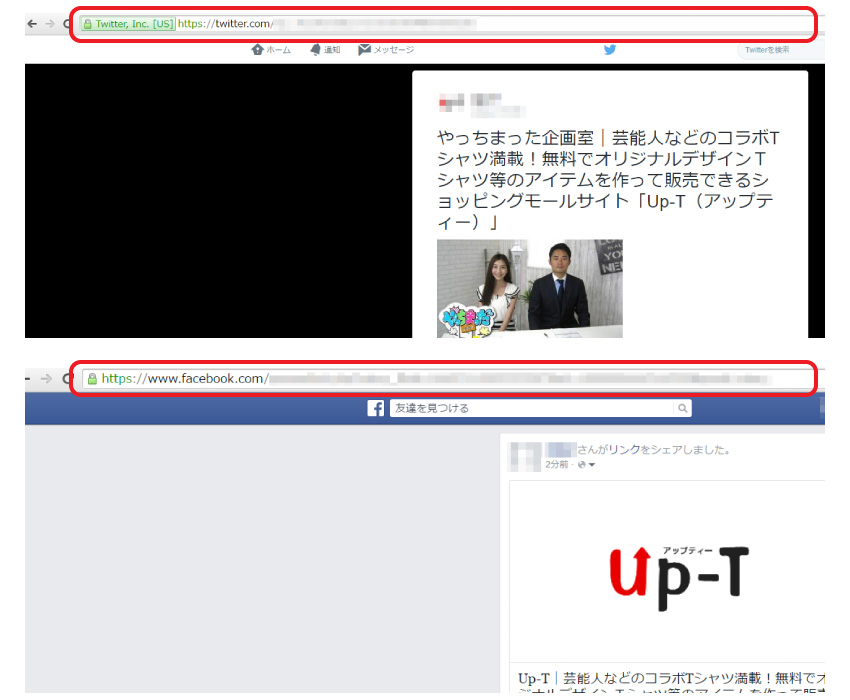
Task: Focus the 友達を見つける search box
Action: pyautogui.click(x=530, y=408)
